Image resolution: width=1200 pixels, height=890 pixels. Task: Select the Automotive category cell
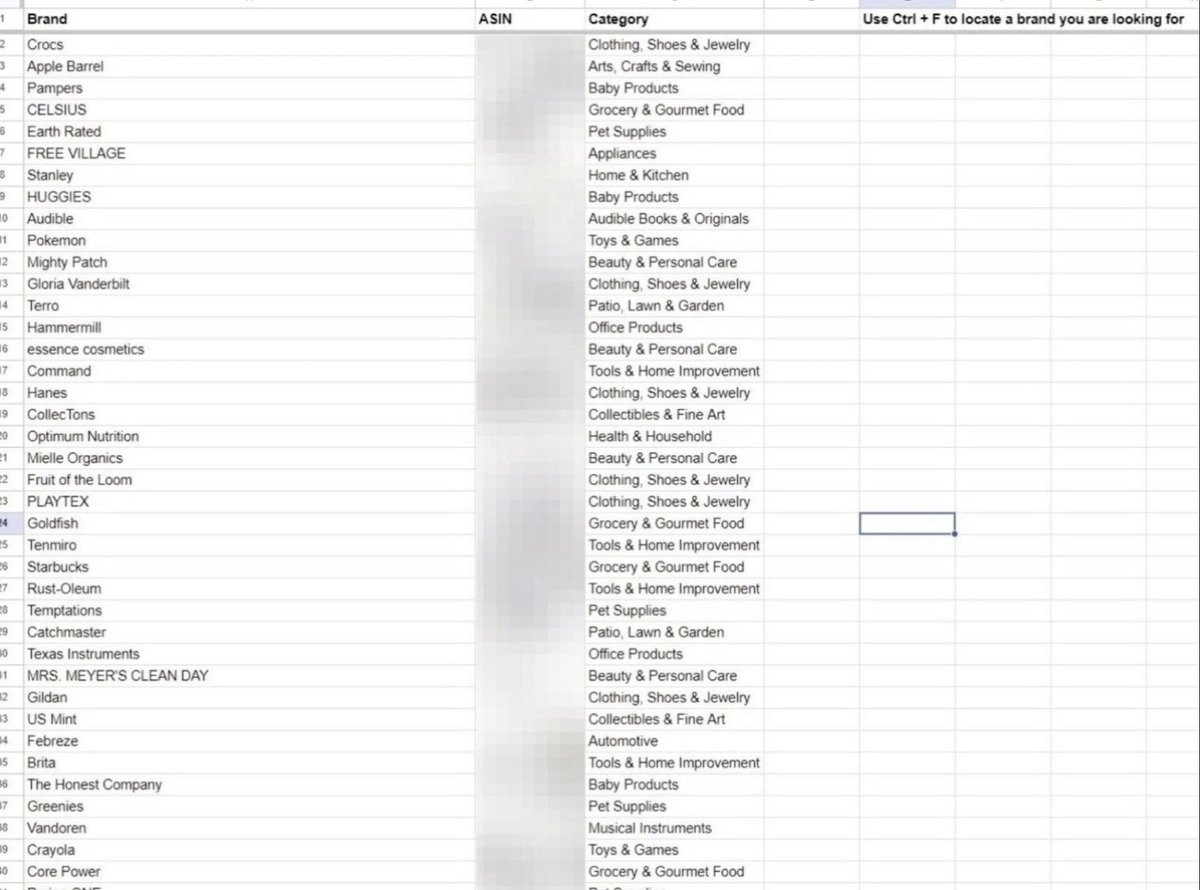(x=674, y=741)
